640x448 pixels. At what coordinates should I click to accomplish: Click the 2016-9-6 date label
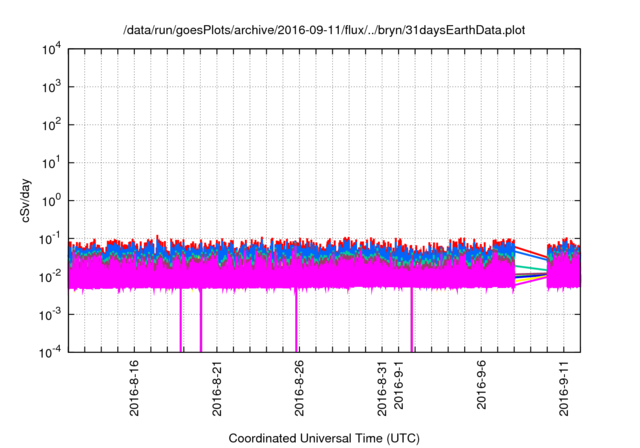click(481, 385)
